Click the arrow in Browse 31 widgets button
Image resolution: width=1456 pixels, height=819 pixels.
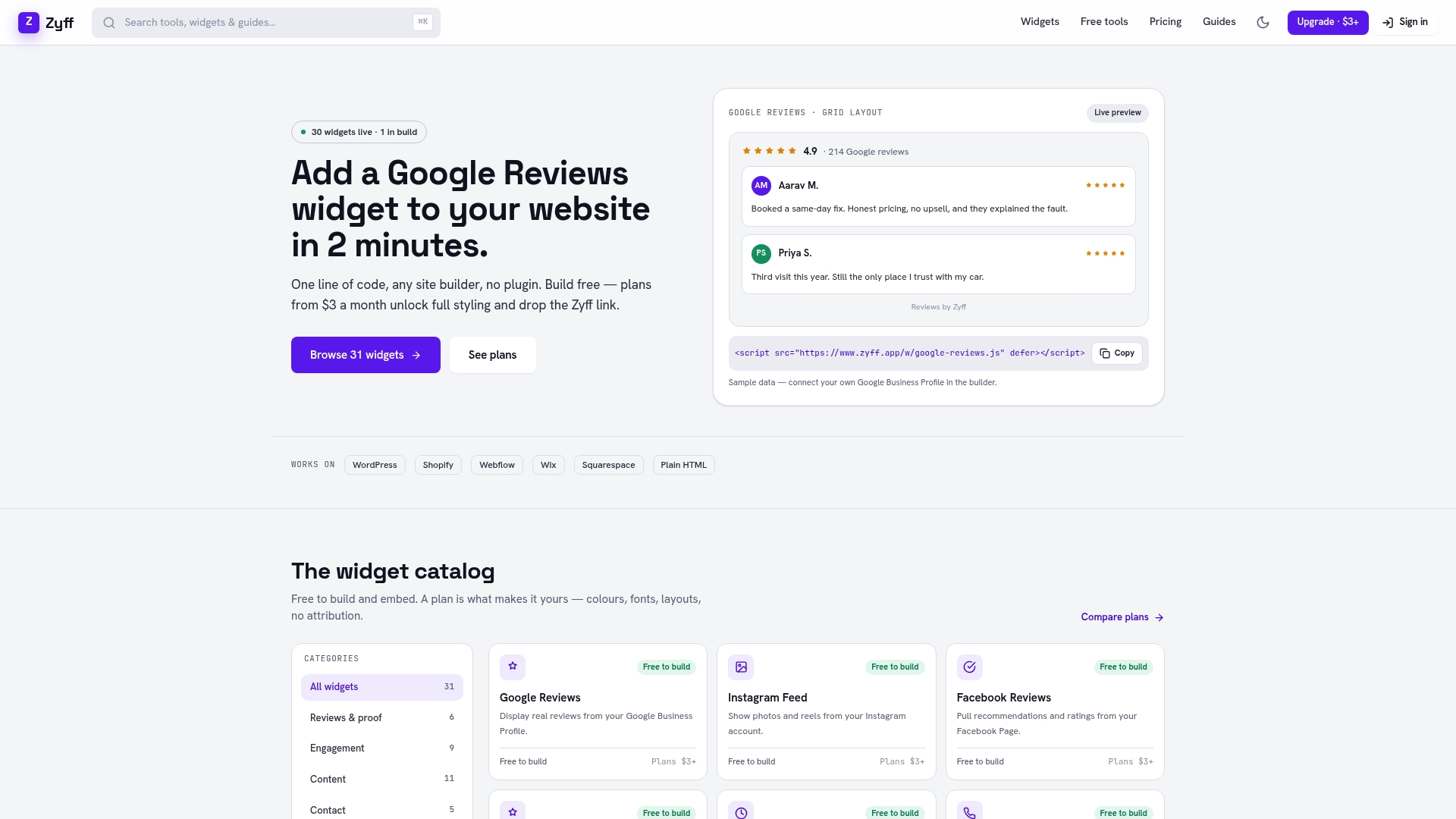coord(416,355)
